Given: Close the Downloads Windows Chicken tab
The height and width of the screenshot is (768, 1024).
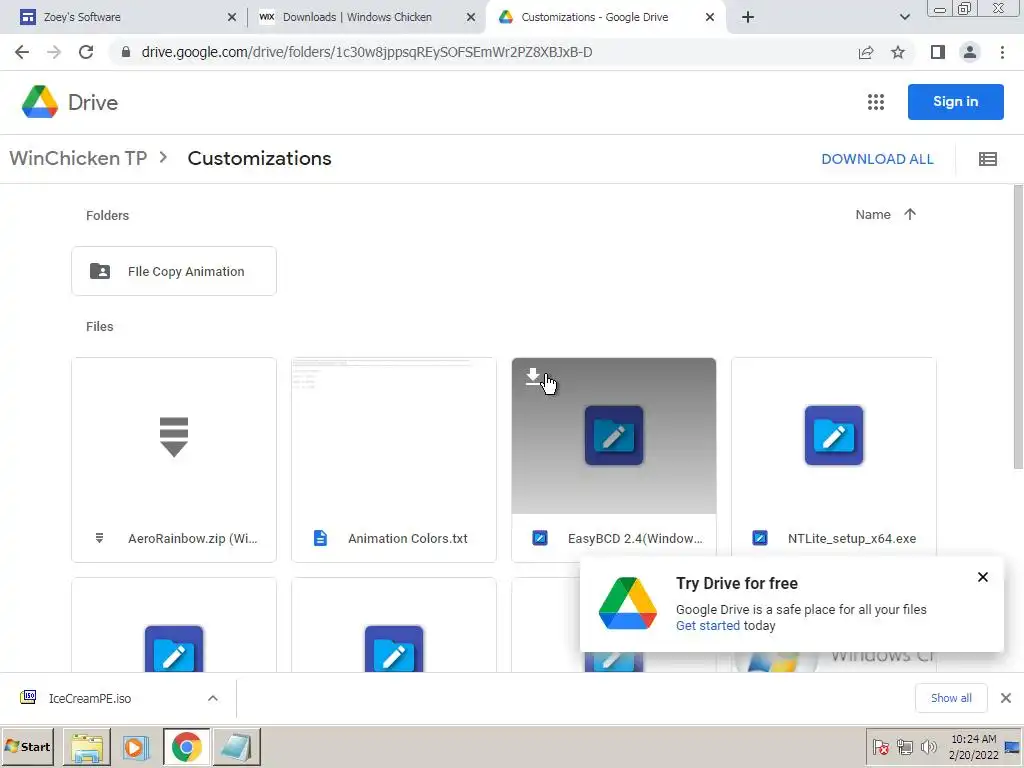Looking at the screenshot, I should click(471, 17).
